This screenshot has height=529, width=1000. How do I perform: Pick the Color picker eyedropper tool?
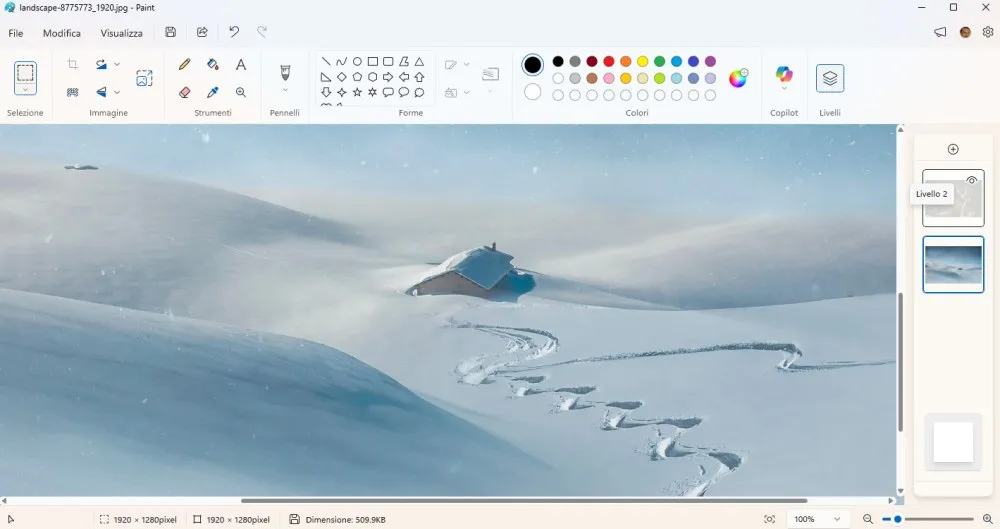[x=213, y=92]
